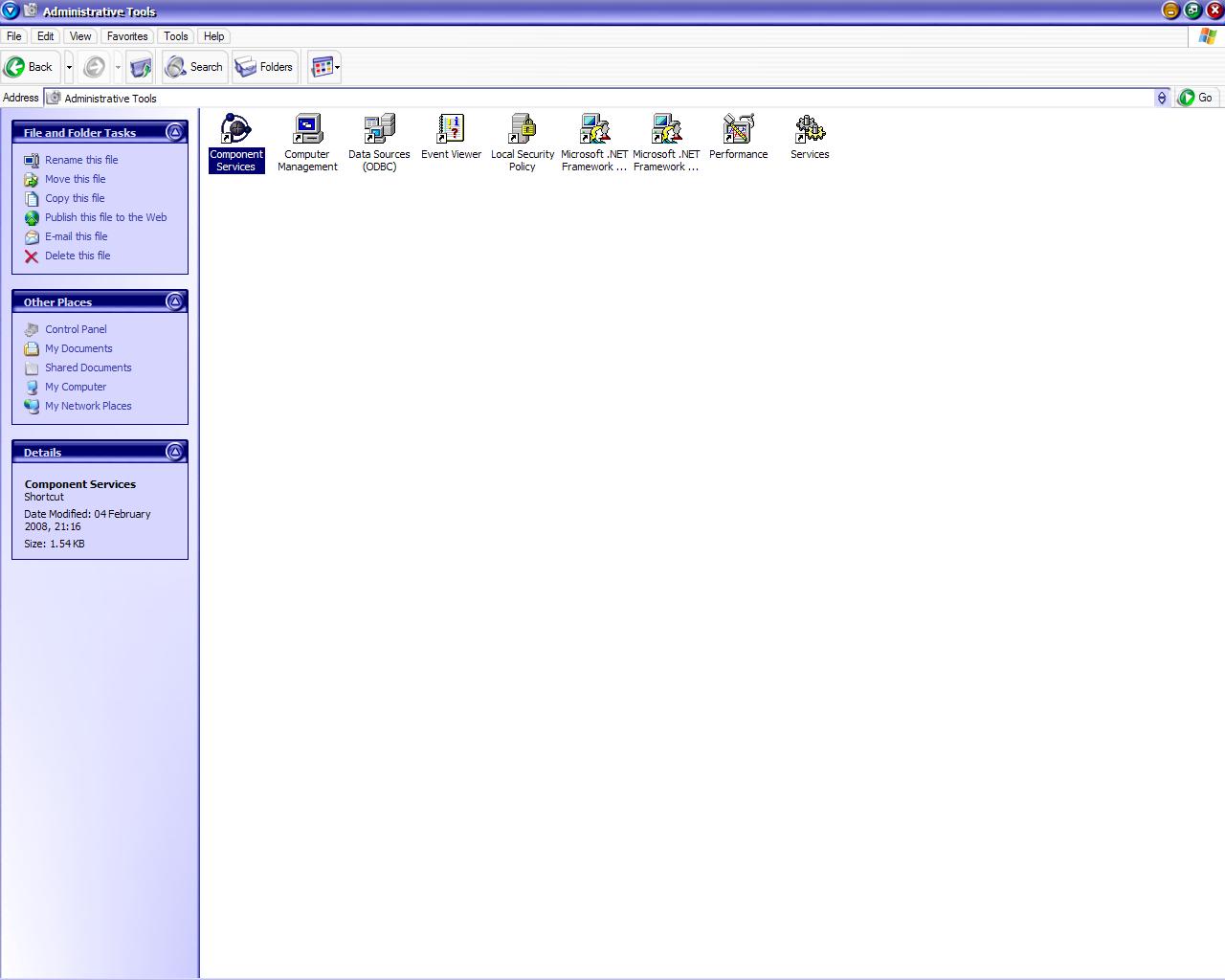
Task: Click the Go button
Action: 1196,98
